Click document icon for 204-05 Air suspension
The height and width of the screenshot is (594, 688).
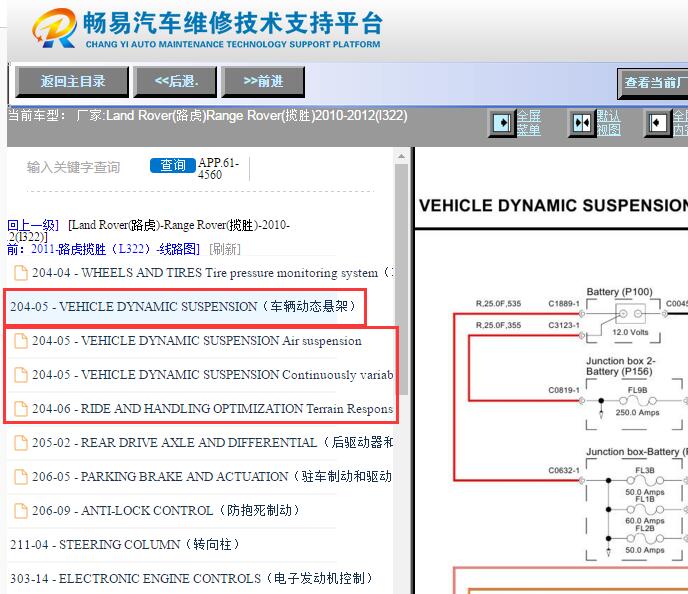(21, 340)
